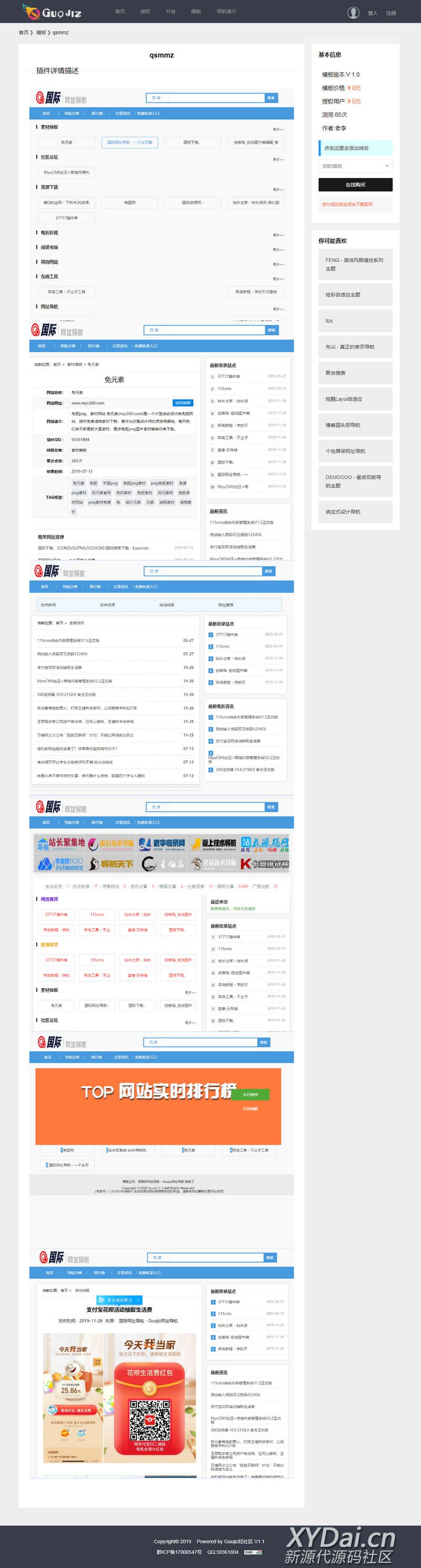Click the 浏览:65次 view count text
The height and width of the screenshot is (1568, 421).
pos(335,115)
